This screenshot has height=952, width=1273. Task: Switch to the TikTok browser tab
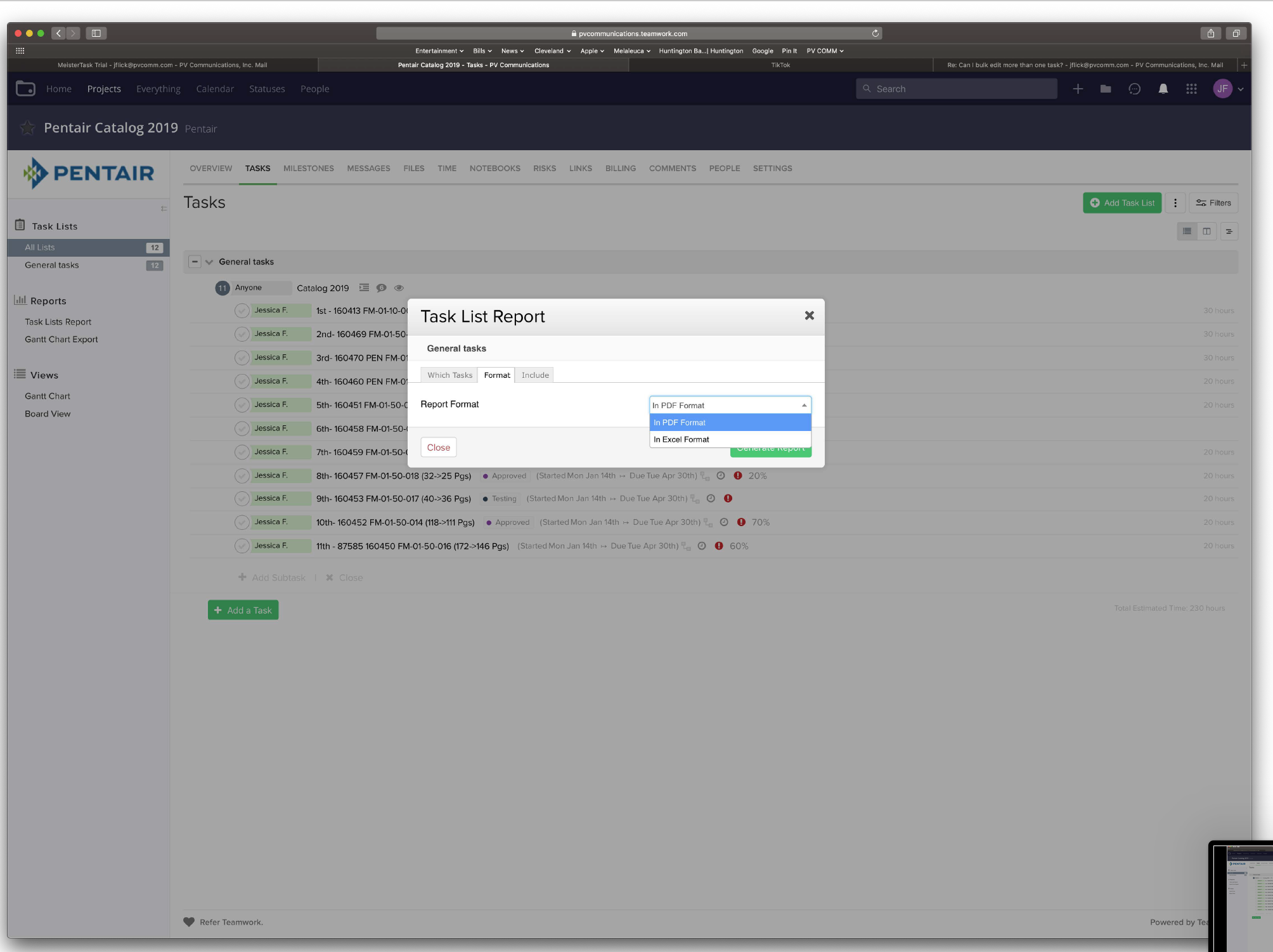[780, 65]
